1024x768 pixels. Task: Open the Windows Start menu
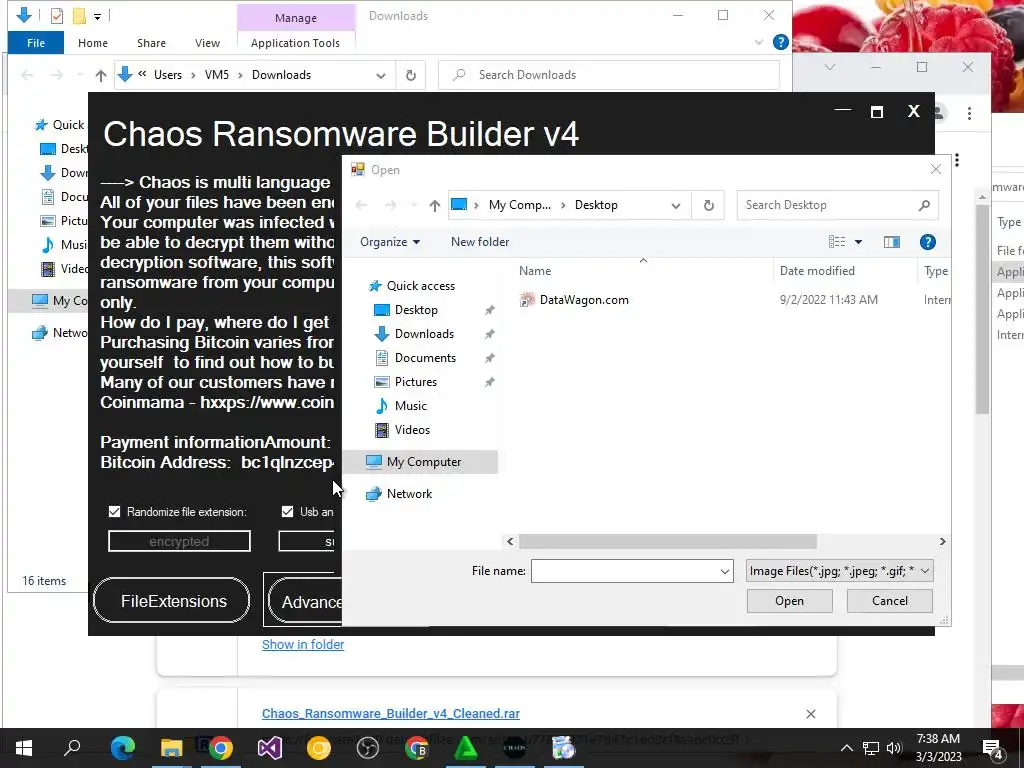click(x=24, y=748)
